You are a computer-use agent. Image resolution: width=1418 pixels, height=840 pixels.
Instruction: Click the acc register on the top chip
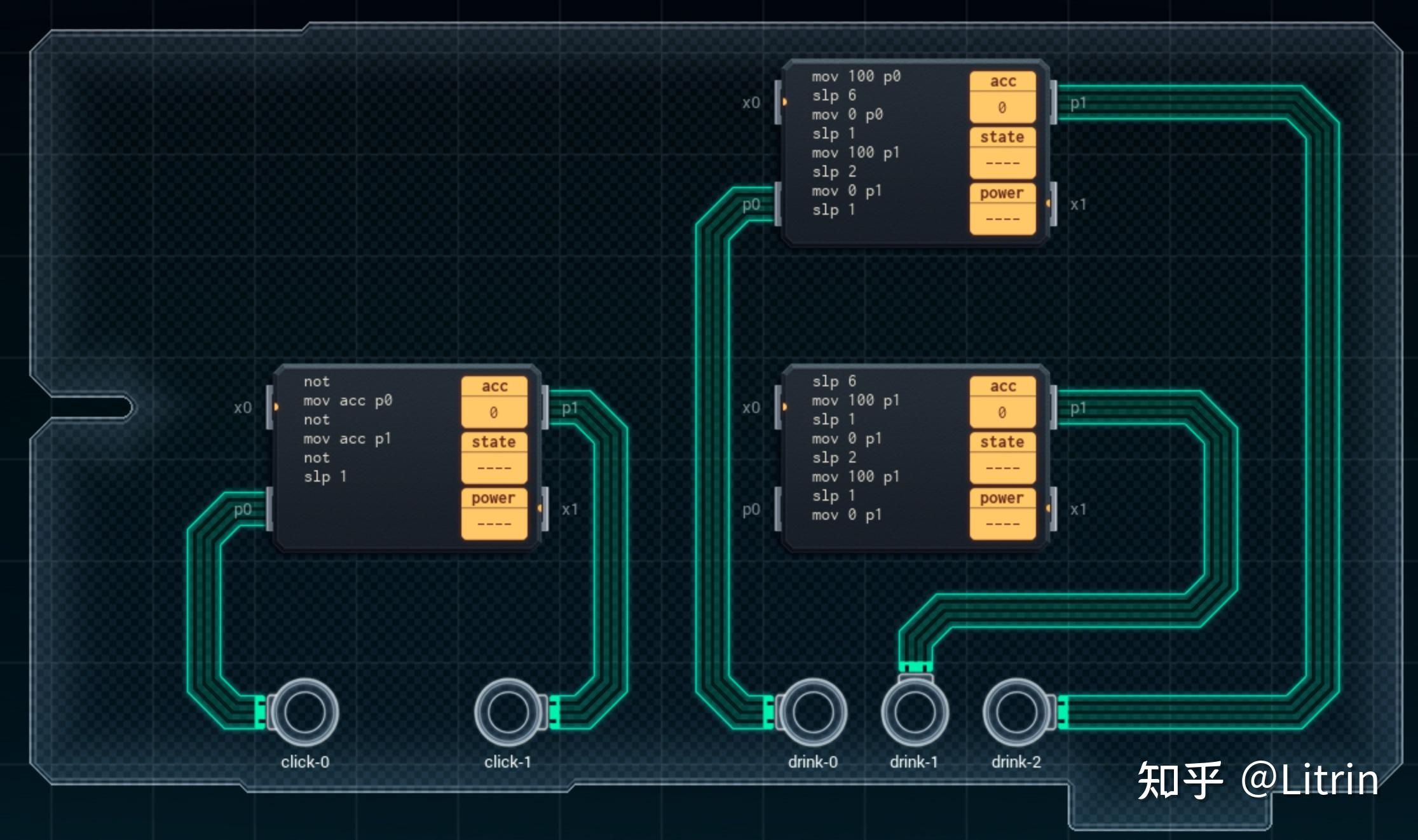(x=1003, y=97)
